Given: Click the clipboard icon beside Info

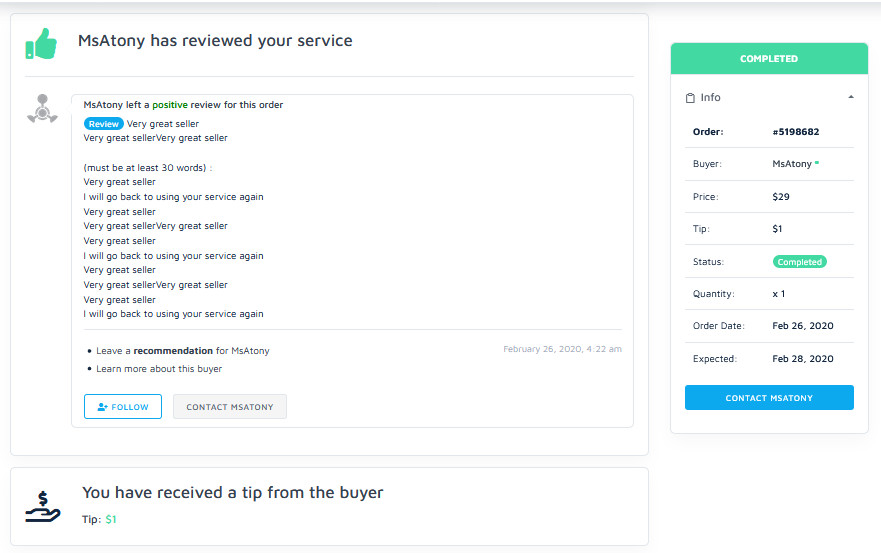Looking at the screenshot, I should point(690,98).
